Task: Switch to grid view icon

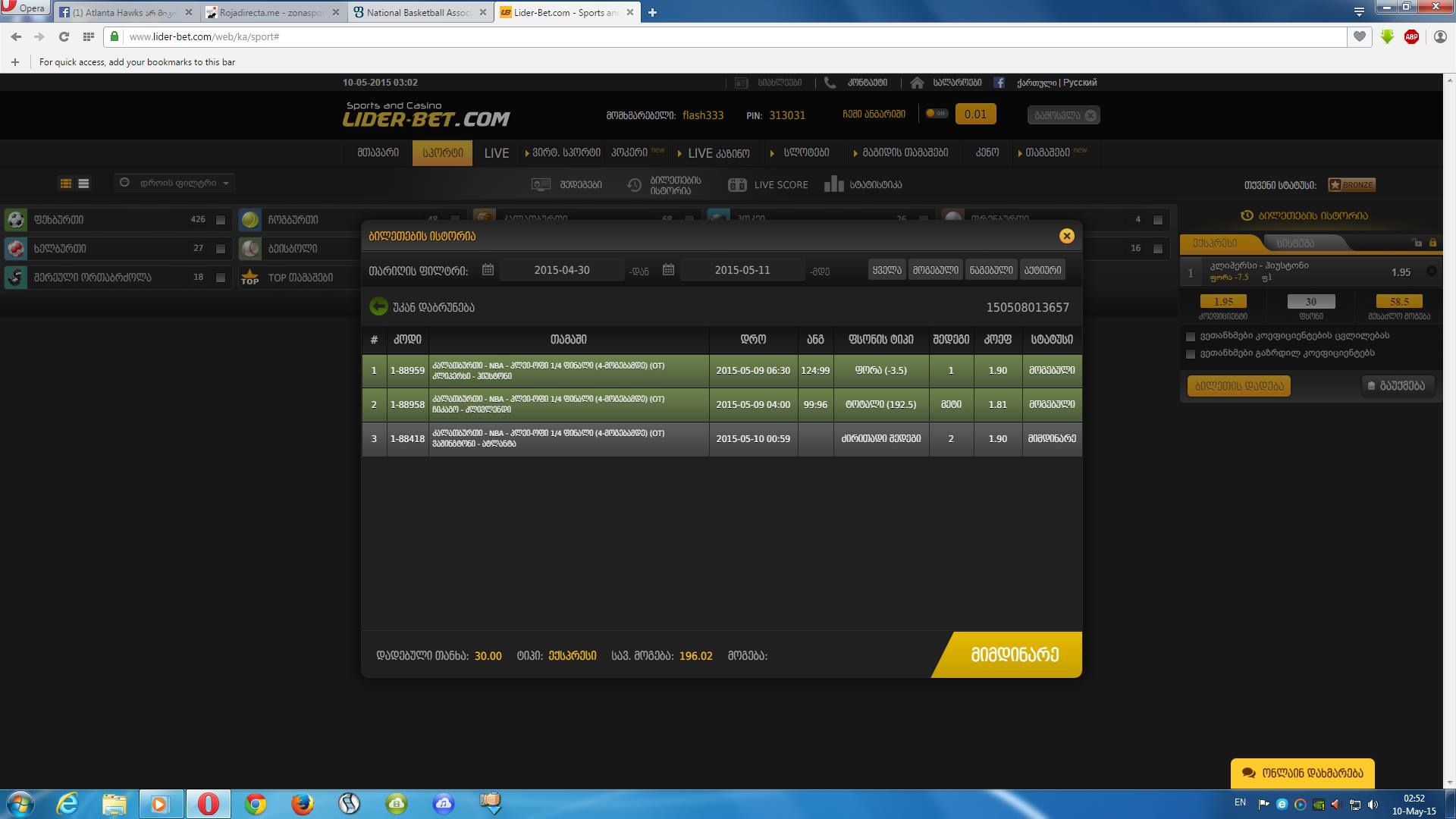Action: [x=66, y=184]
